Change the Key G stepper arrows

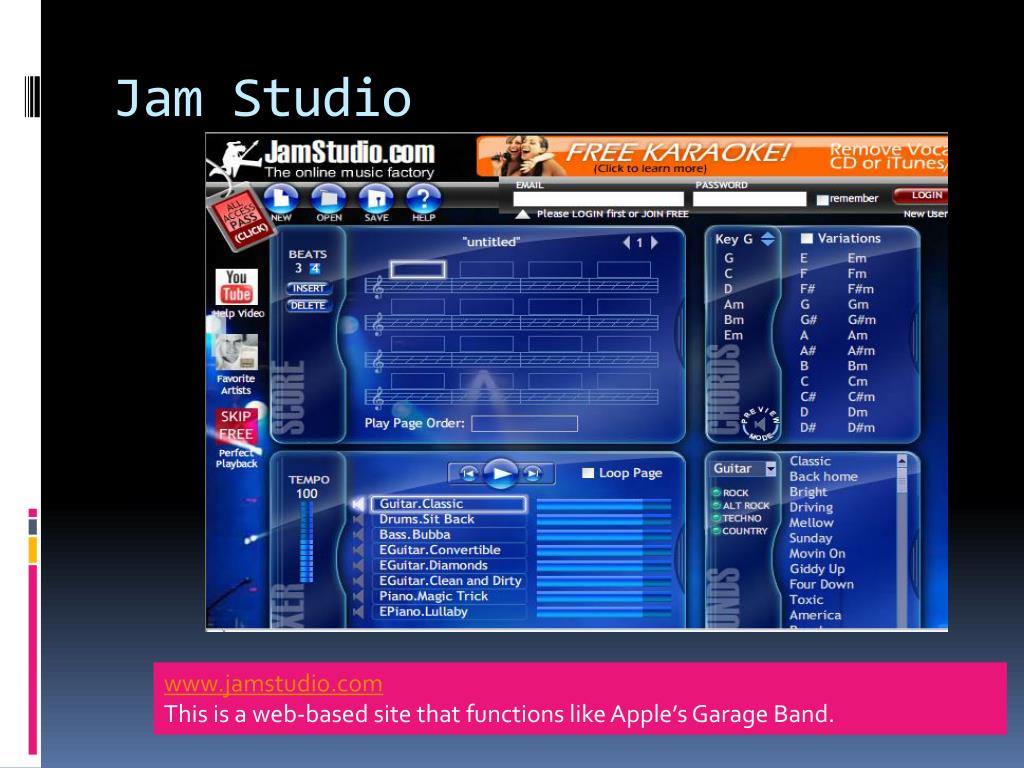(x=768, y=239)
